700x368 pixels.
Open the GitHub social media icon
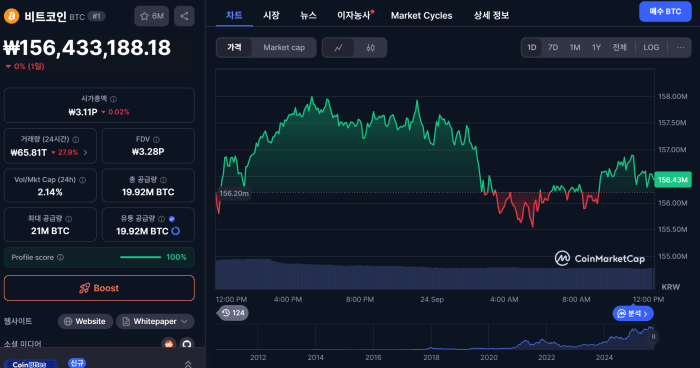pyautogui.click(x=187, y=344)
